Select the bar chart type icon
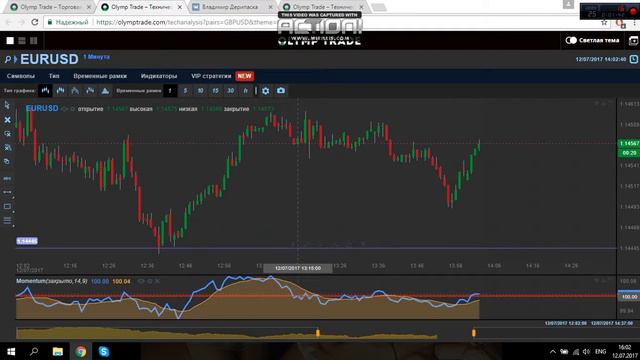640x360 pixels. click(45, 91)
